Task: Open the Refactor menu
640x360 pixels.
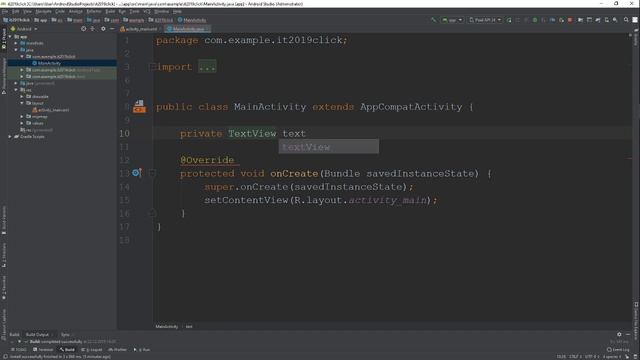Action: pyautogui.click(x=94, y=11)
